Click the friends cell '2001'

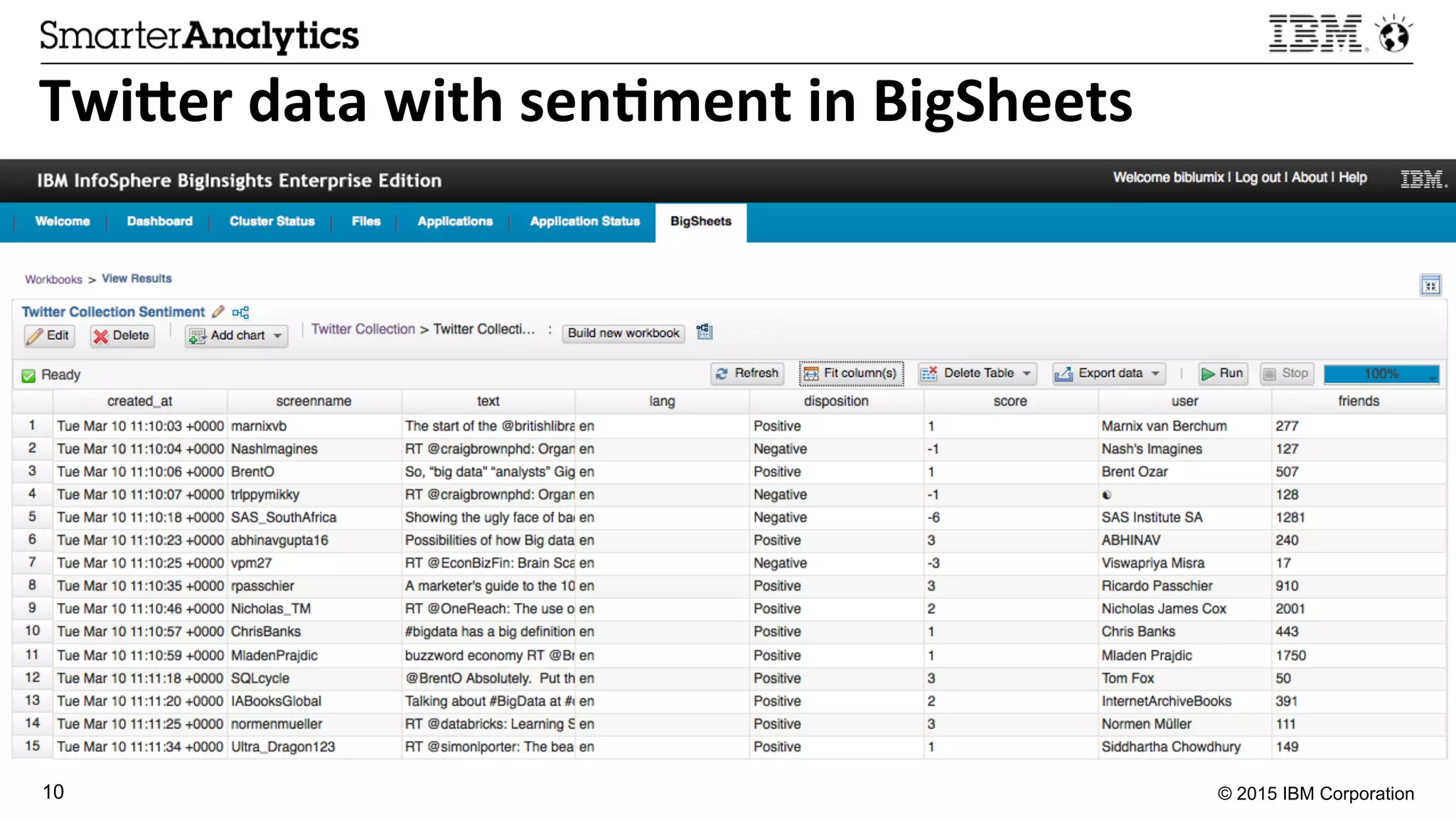click(1359, 609)
